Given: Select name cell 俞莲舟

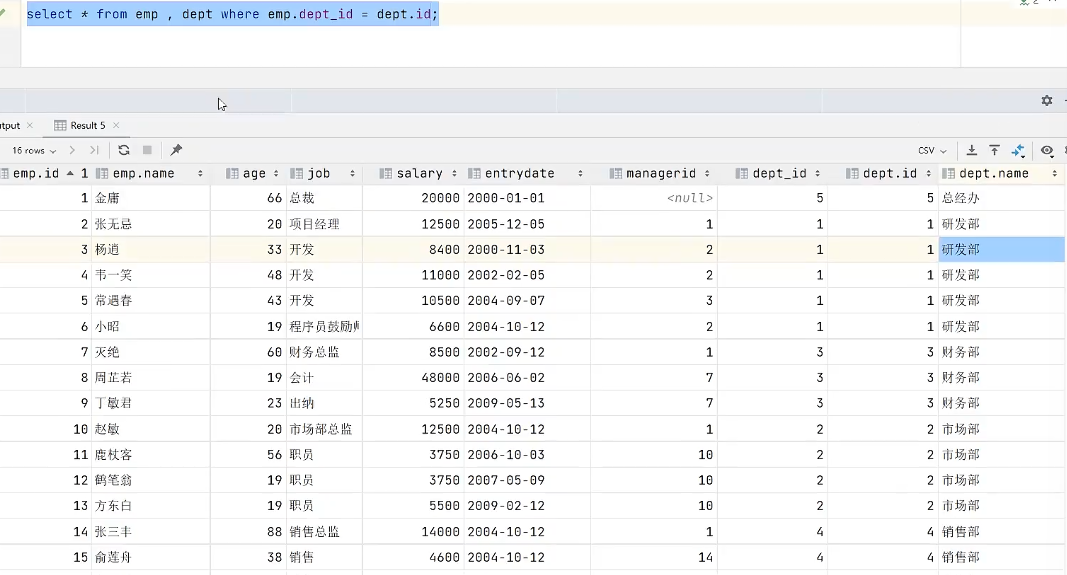Looking at the screenshot, I should (150, 557).
